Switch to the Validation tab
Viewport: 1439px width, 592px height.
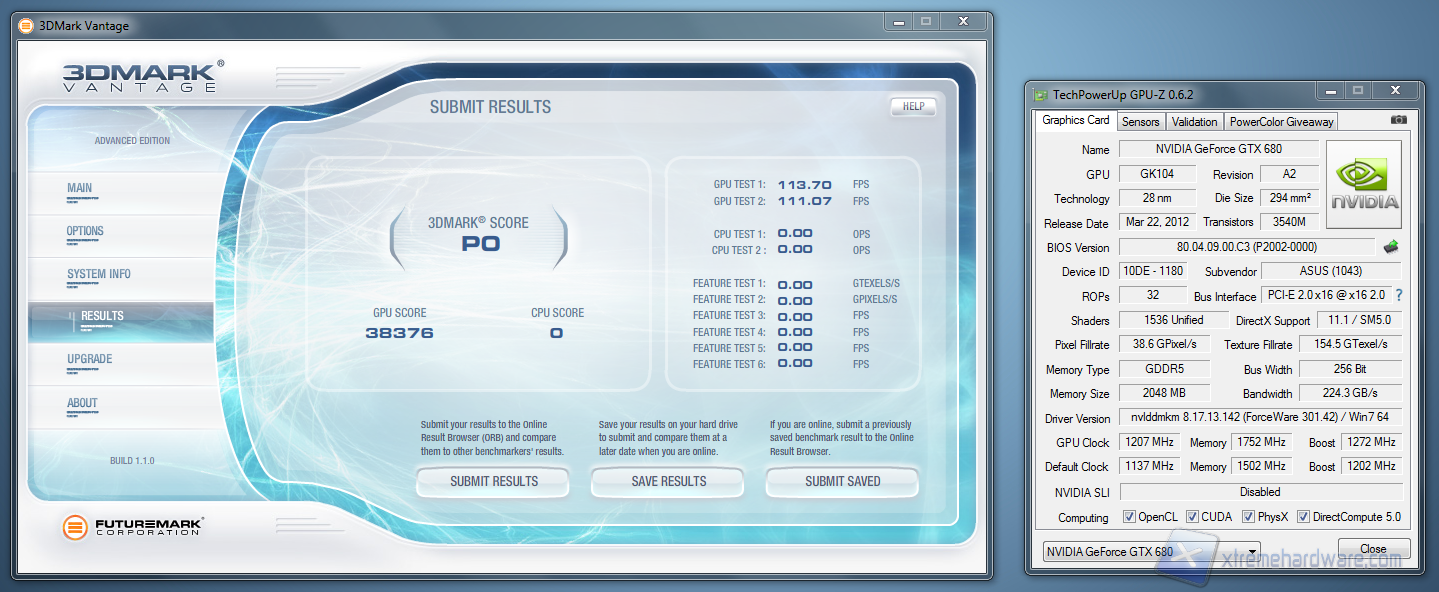[1194, 122]
